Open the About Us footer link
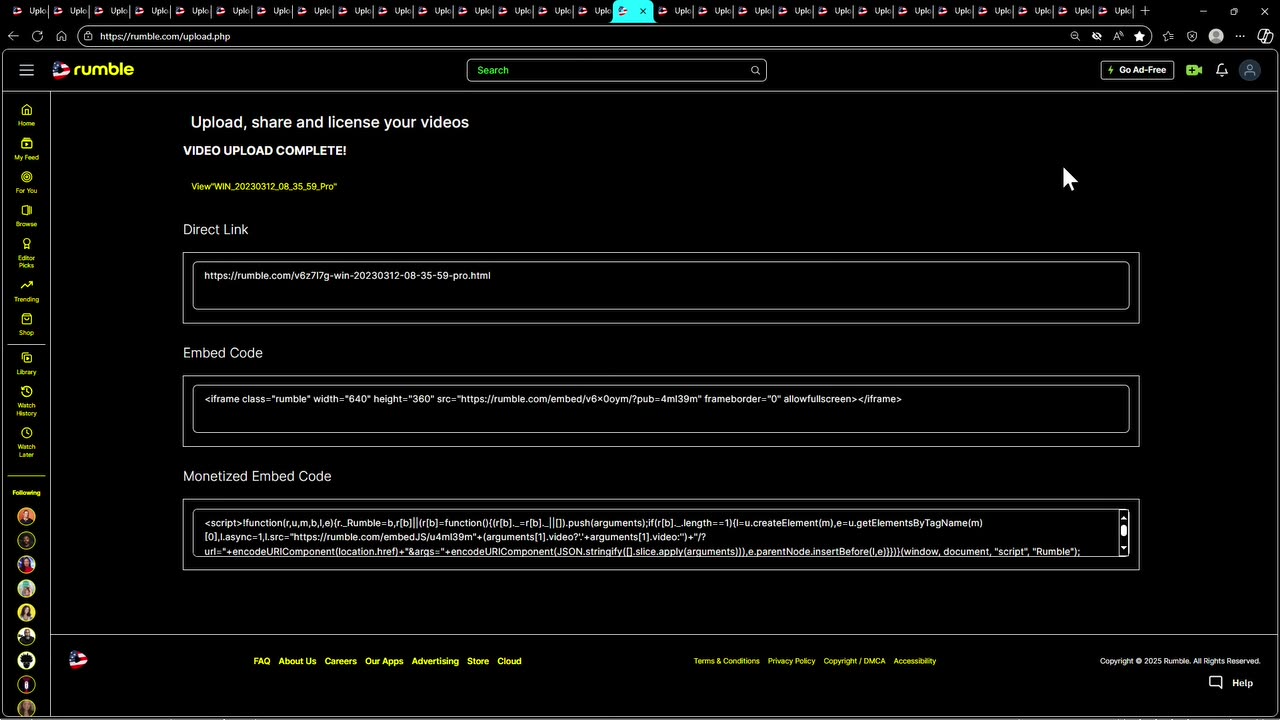 (x=297, y=661)
